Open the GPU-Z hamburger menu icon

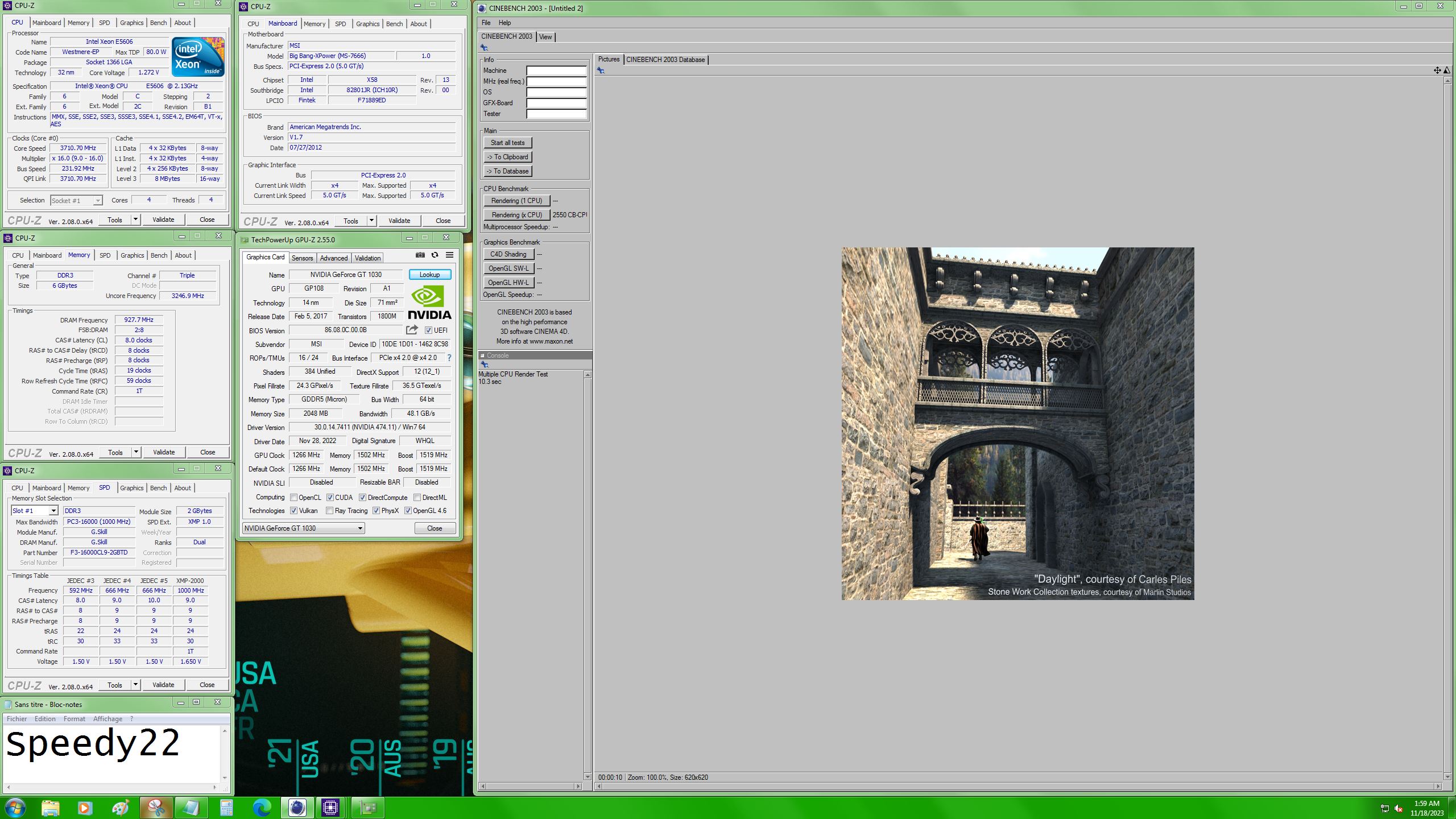coord(449,255)
